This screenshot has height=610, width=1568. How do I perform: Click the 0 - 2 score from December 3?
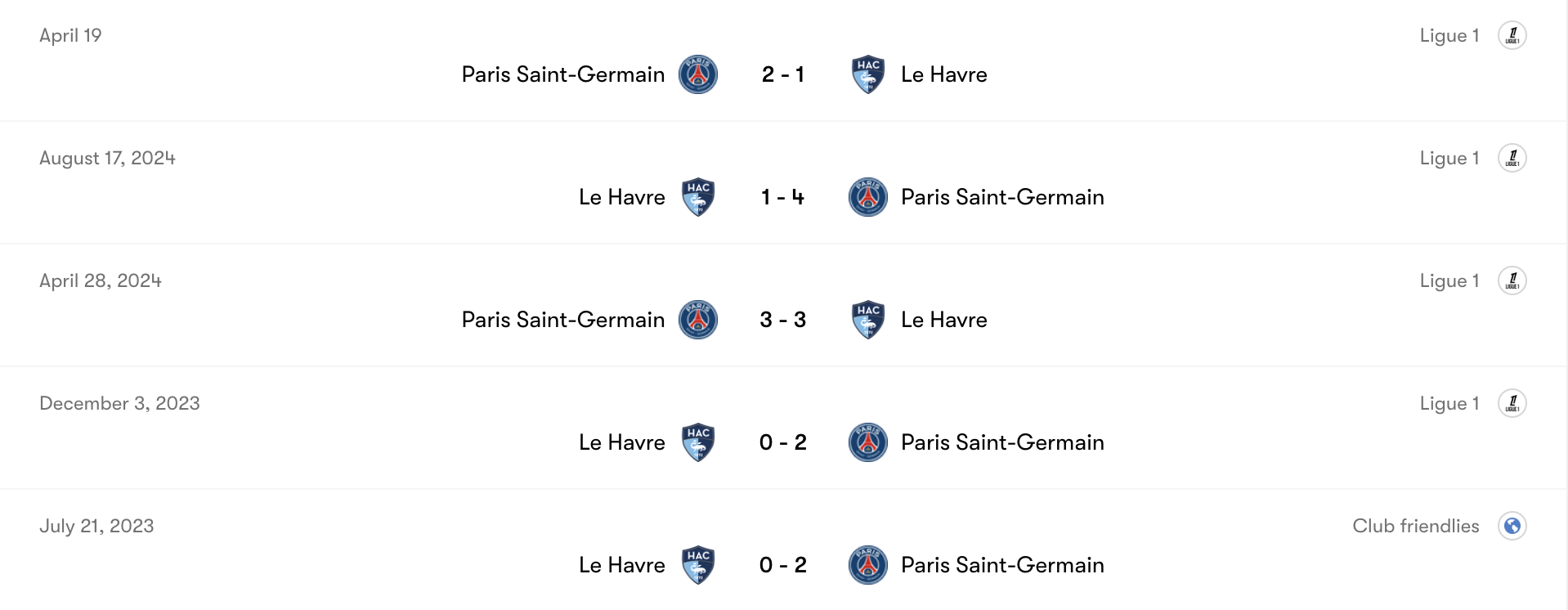pyautogui.click(x=782, y=442)
